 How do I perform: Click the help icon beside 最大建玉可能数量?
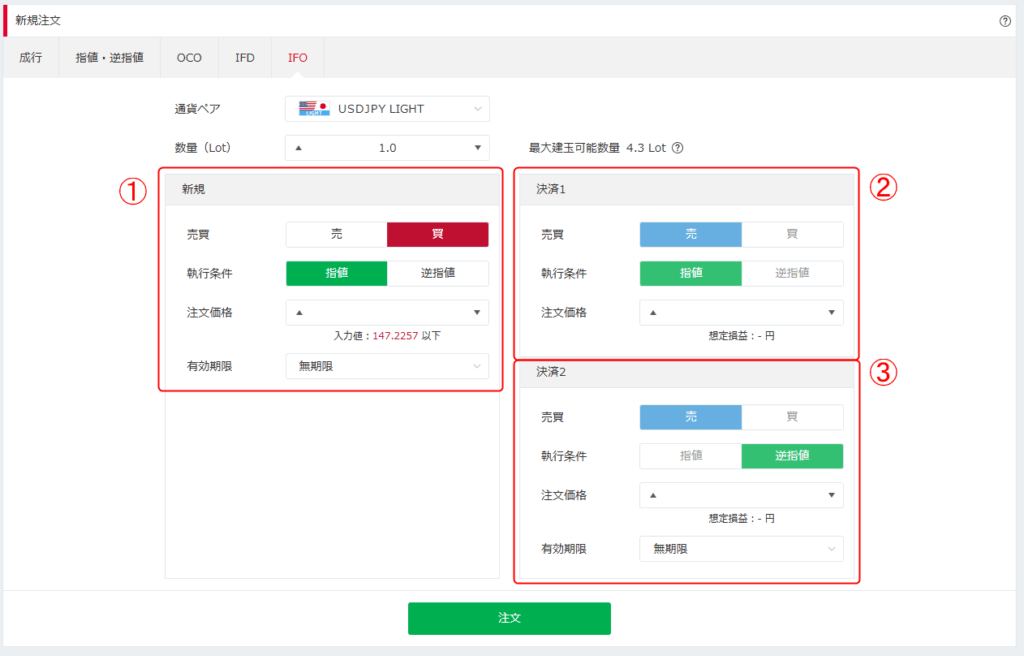point(677,148)
